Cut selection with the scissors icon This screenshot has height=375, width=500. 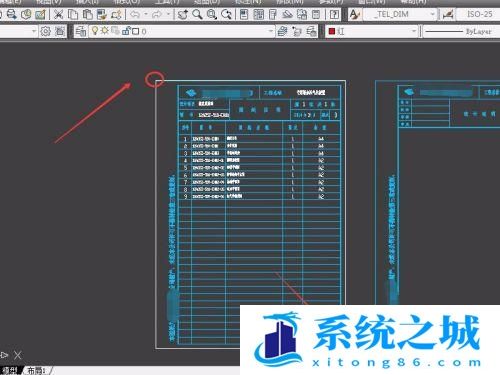coord(58,14)
